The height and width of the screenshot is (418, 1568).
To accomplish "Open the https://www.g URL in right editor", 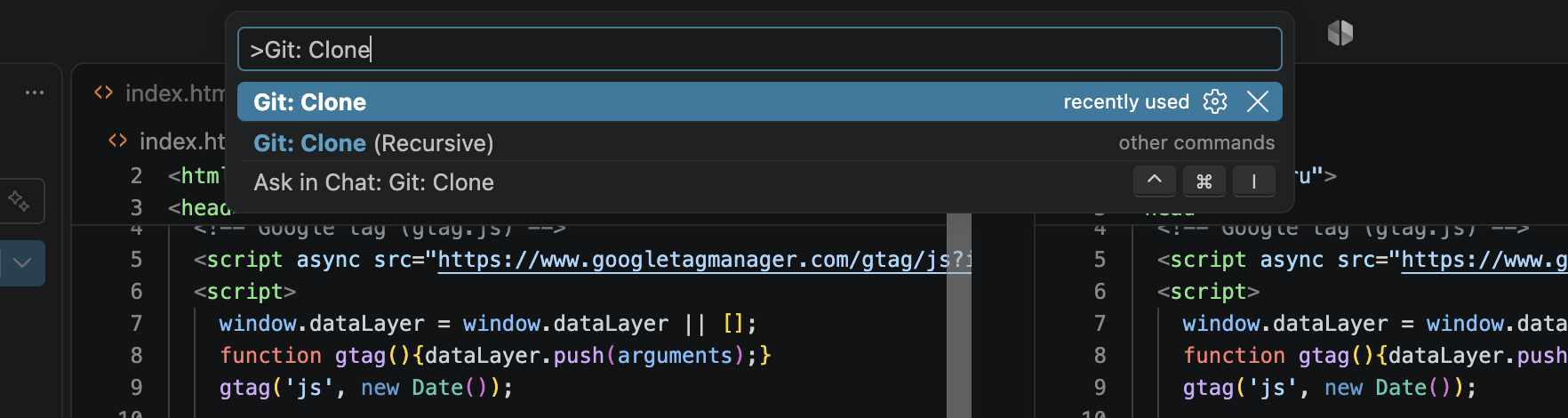I will pyautogui.click(x=1484, y=259).
